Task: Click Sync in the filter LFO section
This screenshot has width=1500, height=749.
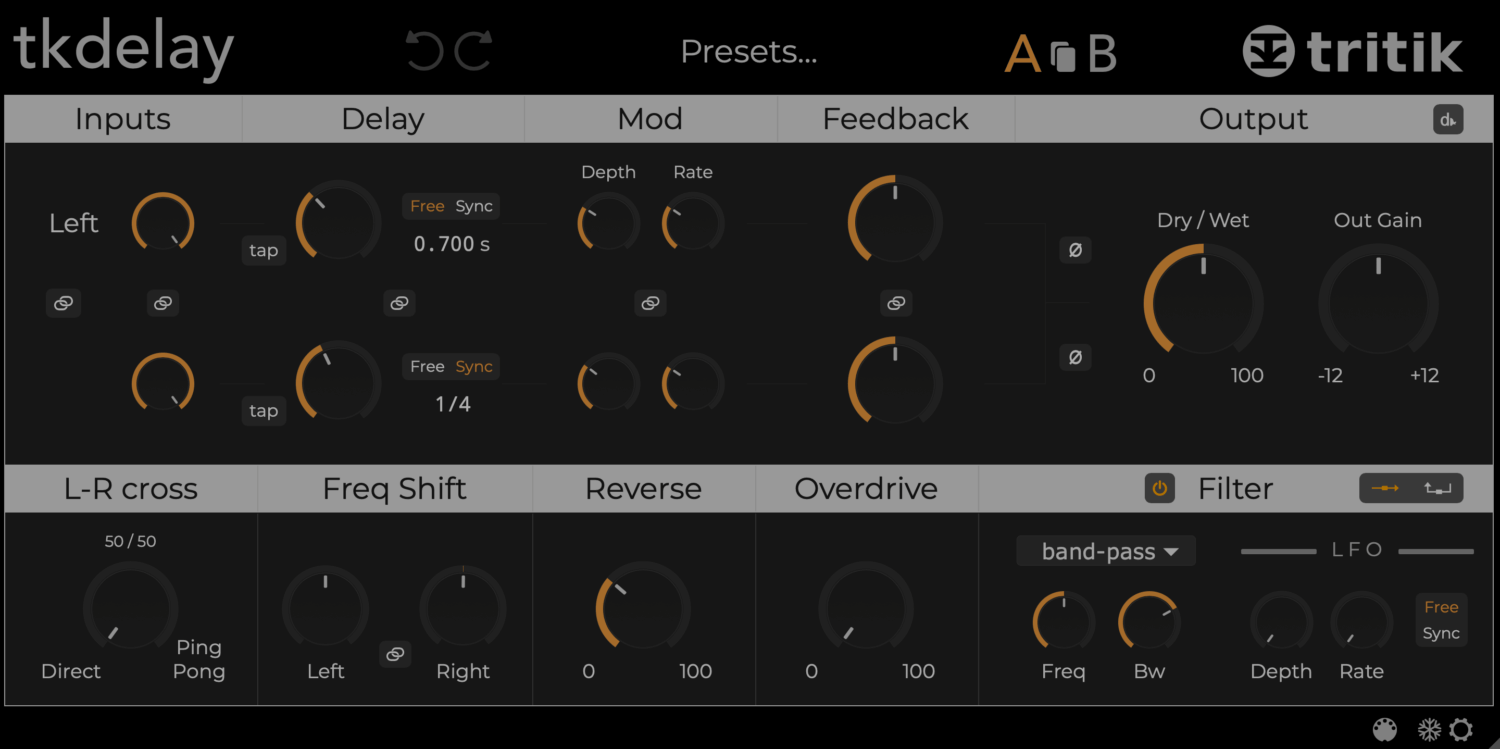Action: pyautogui.click(x=1442, y=632)
